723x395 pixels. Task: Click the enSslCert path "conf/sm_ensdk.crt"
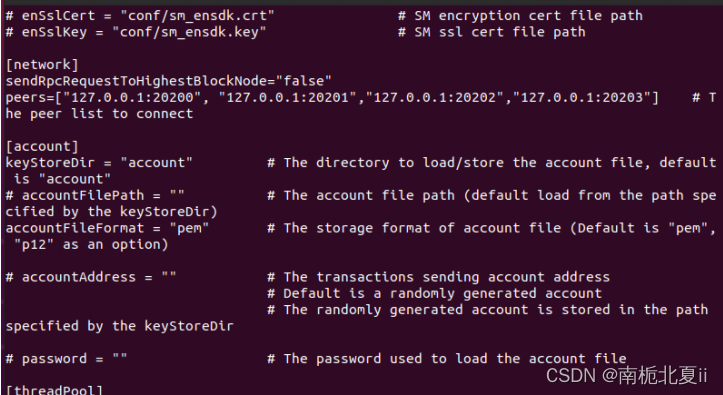coord(197,16)
